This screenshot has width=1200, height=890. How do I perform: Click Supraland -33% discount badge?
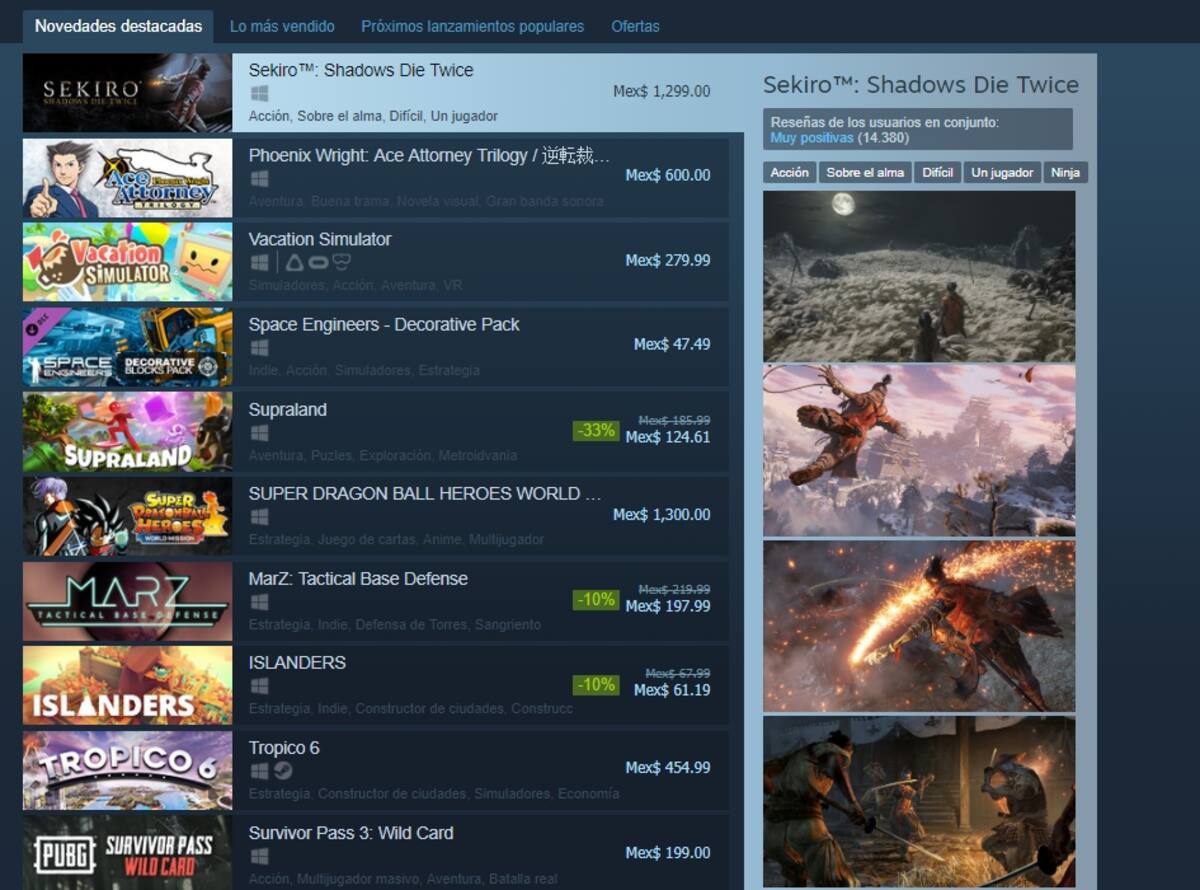click(x=595, y=430)
